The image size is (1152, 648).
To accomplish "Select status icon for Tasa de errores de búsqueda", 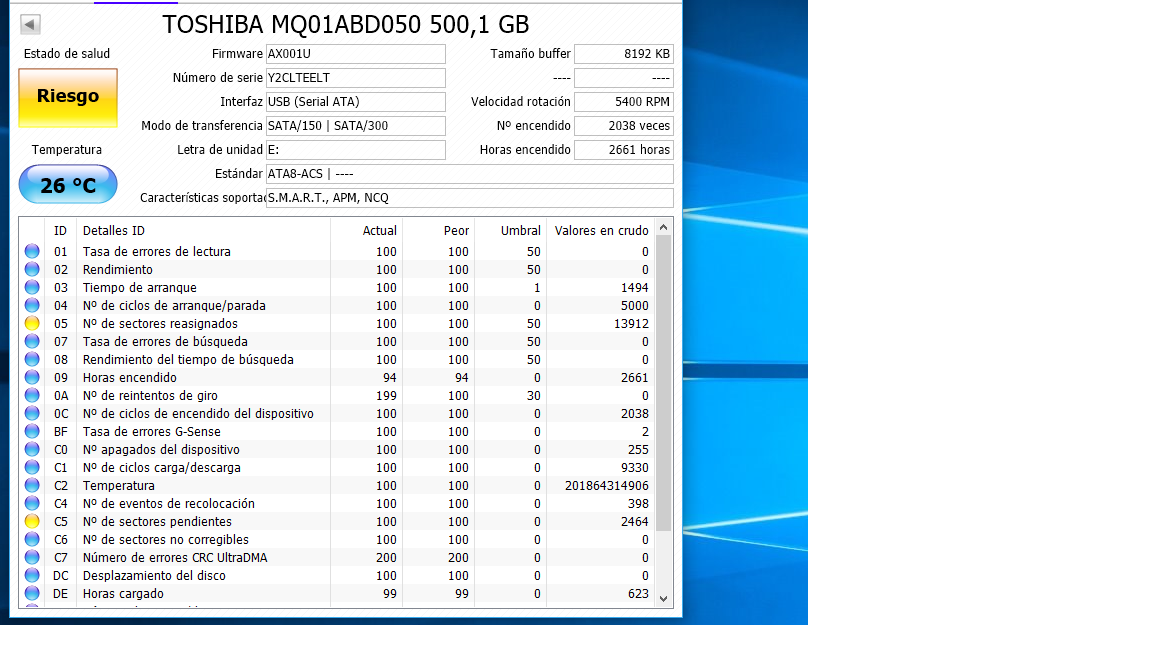I will [32, 342].
